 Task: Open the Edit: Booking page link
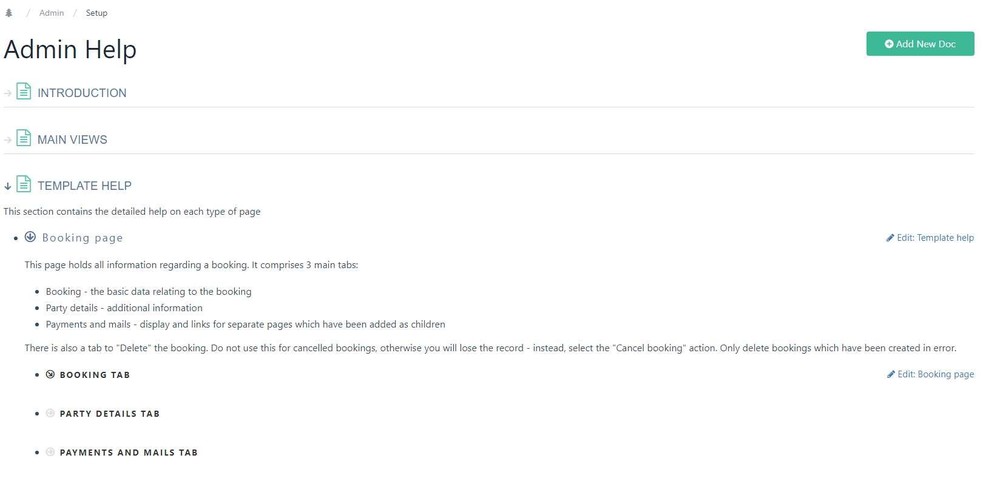pyautogui.click(x=930, y=374)
